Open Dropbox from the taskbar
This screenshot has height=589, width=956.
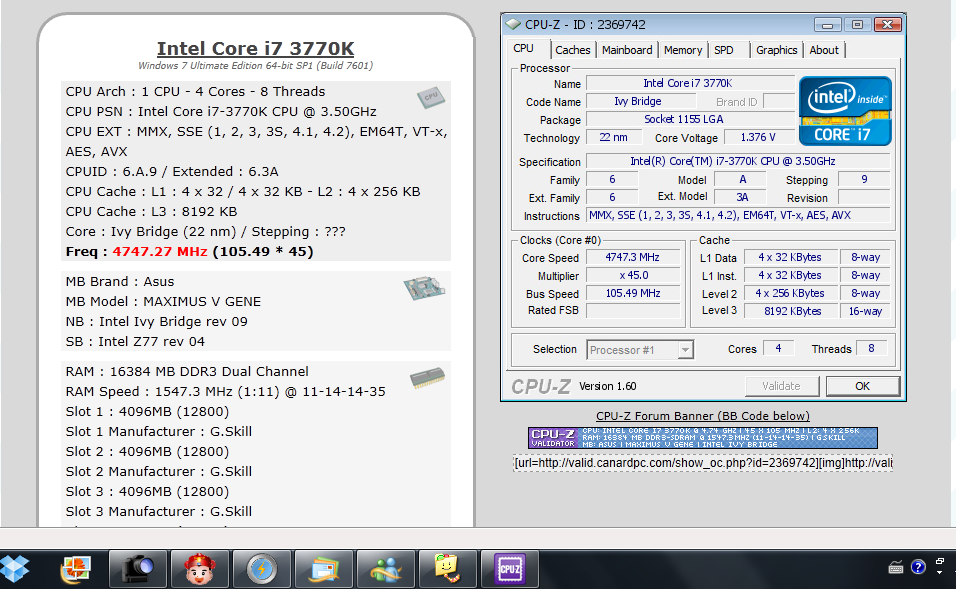tap(15, 568)
